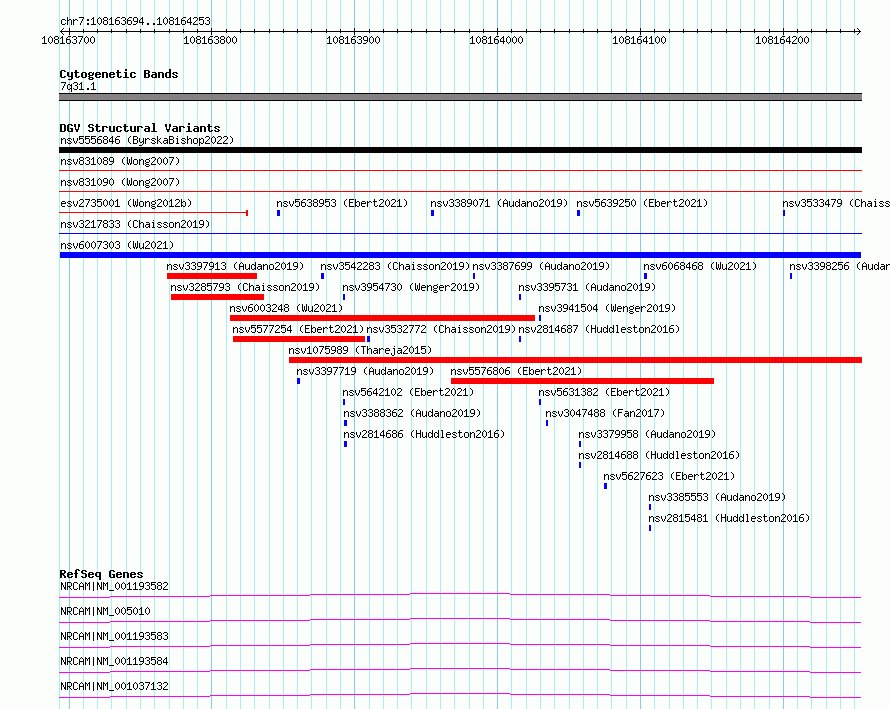Viewport: 890px width, 709px height.
Task: Select nsv6007303 (Wu2021) label
Action: point(117,245)
